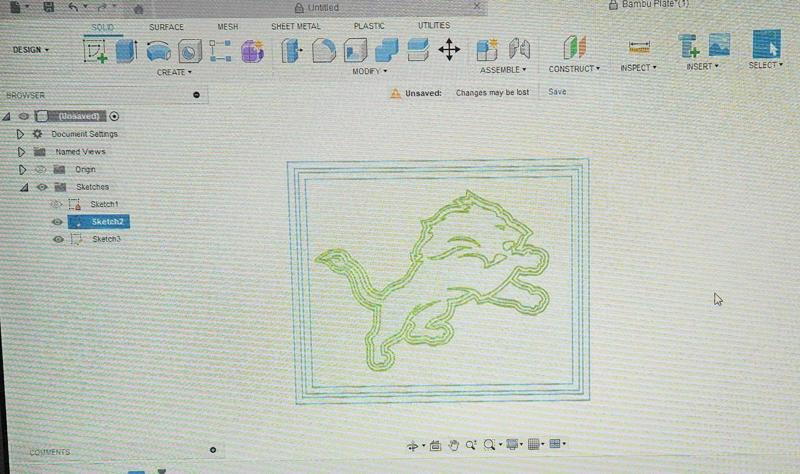
Task: Select the Revolve tool
Action: 158,51
